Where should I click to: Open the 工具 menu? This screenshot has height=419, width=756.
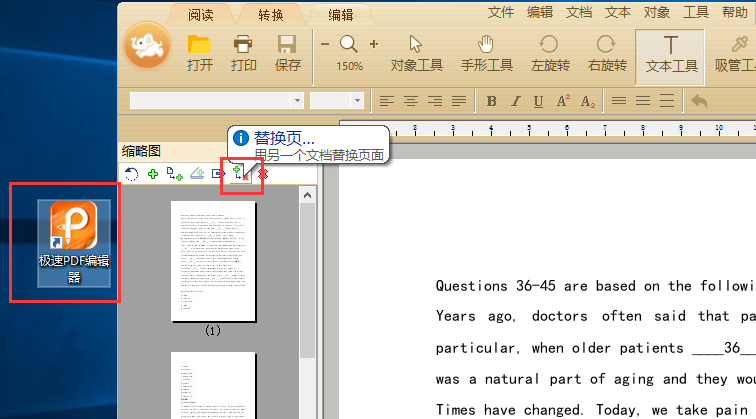pyautogui.click(x=696, y=12)
